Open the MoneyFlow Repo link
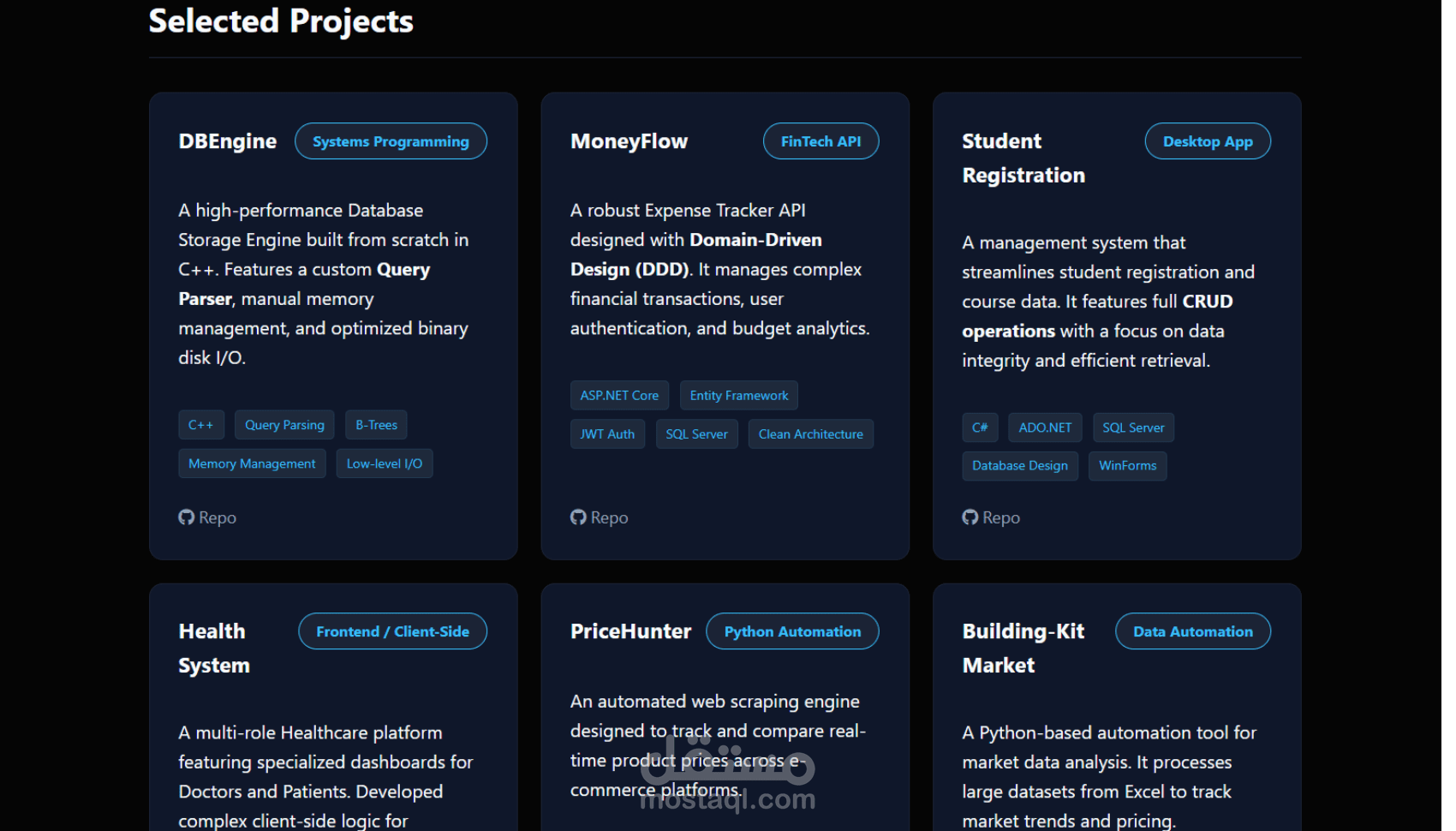Image resolution: width=1456 pixels, height=831 pixels. click(609, 517)
